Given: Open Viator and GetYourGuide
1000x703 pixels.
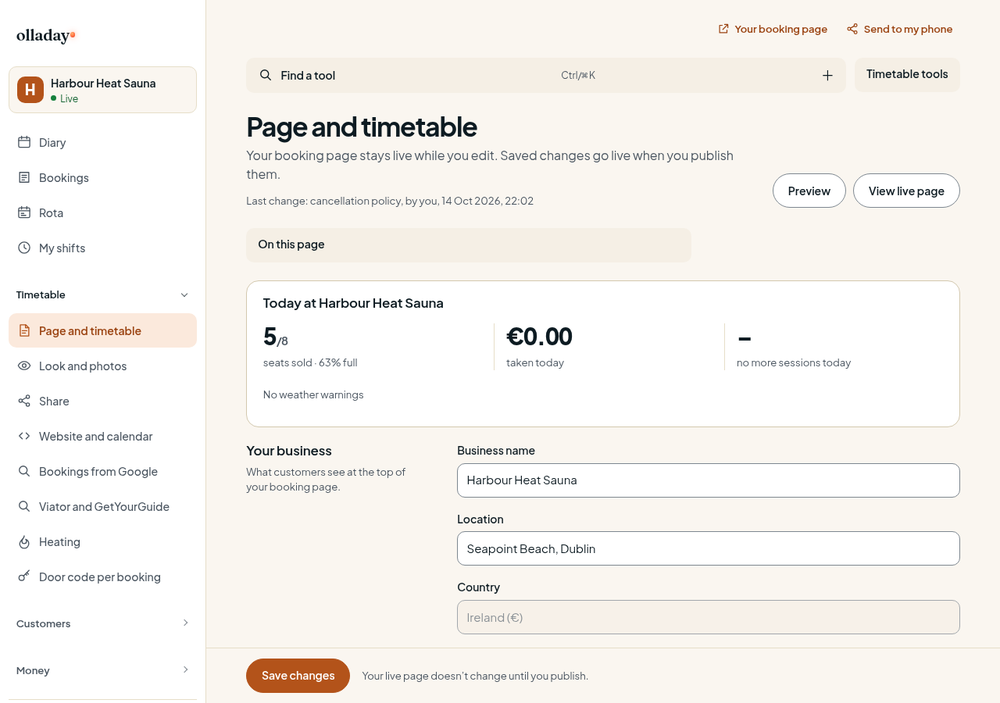Looking at the screenshot, I should pos(103,506).
